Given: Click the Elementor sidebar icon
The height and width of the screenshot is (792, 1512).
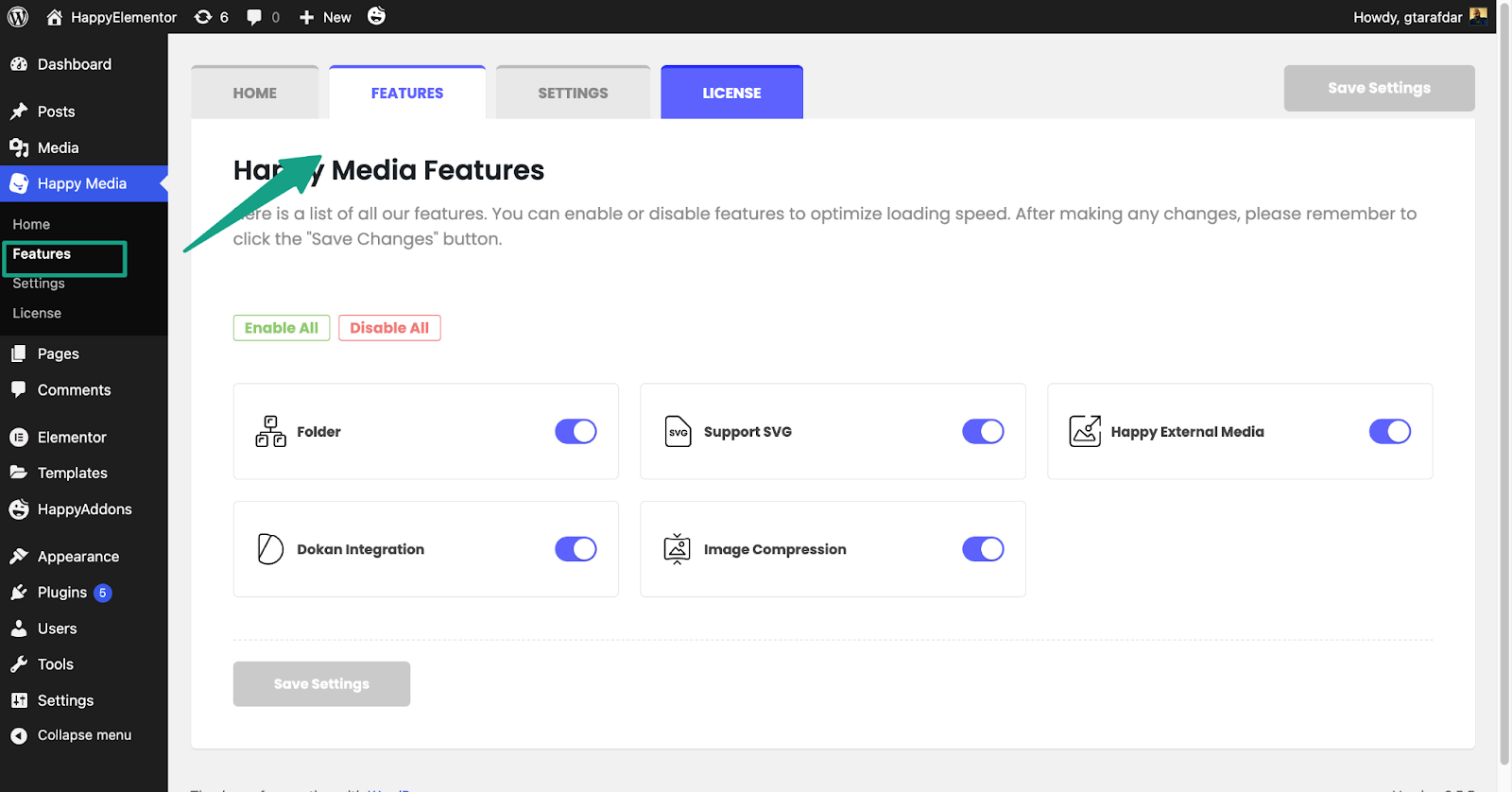Looking at the screenshot, I should pyautogui.click(x=19, y=437).
